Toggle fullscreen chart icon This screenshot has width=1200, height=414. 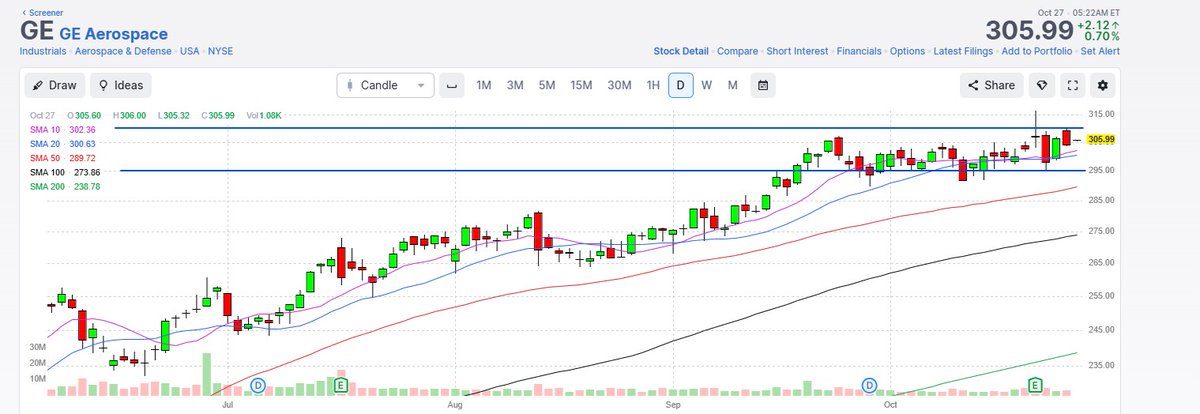[1072, 85]
